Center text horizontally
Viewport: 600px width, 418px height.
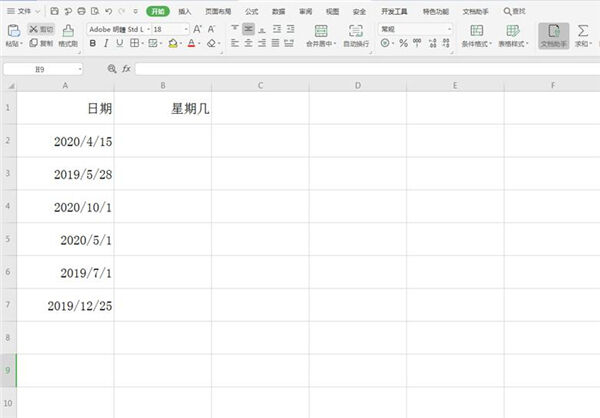click(248, 43)
